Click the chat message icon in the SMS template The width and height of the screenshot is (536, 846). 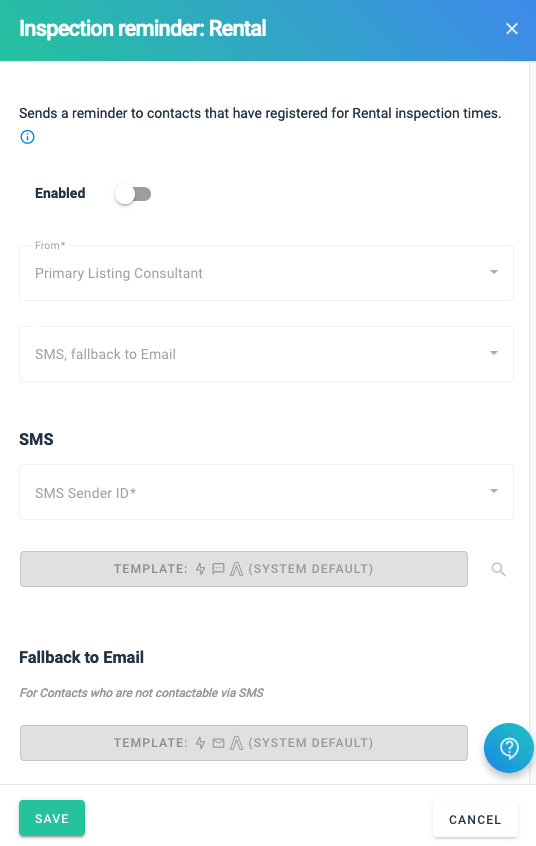click(218, 569)
